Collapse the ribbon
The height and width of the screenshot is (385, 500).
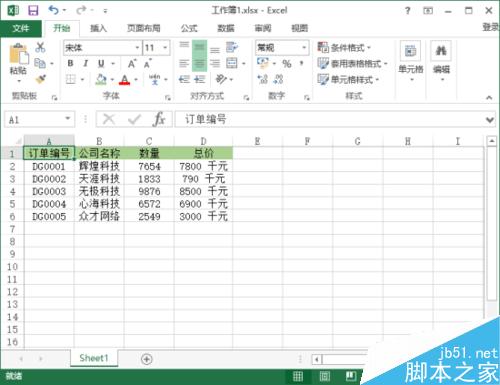pos(489,98)
